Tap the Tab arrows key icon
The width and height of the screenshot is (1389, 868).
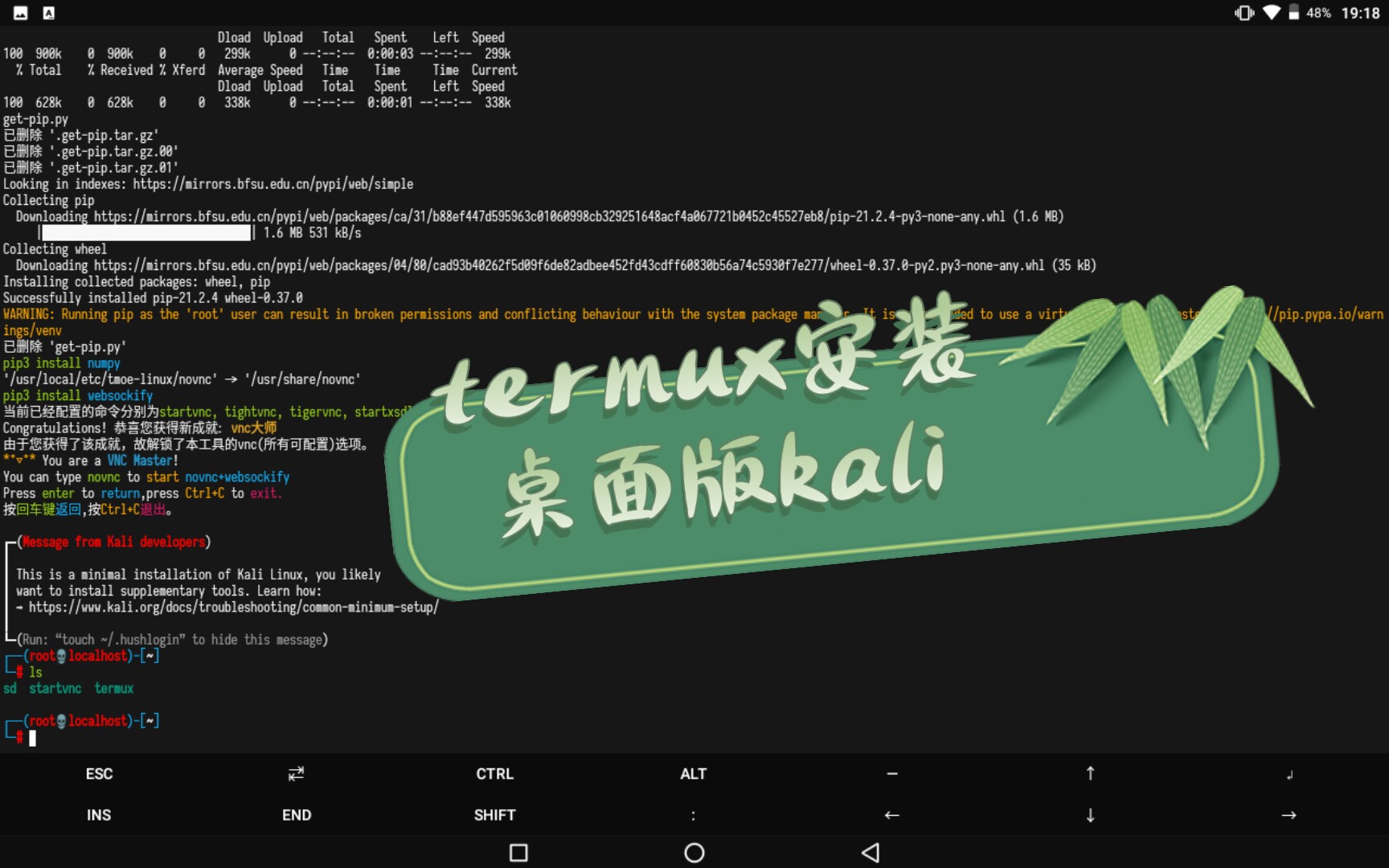point(297,774)
